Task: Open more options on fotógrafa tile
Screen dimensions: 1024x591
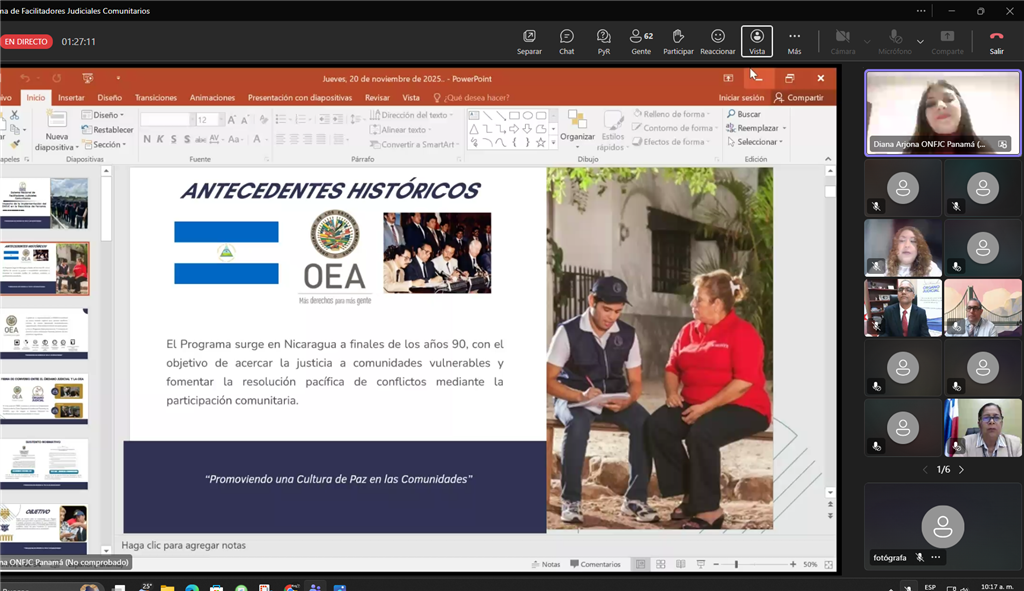Action: click(936, 557)
